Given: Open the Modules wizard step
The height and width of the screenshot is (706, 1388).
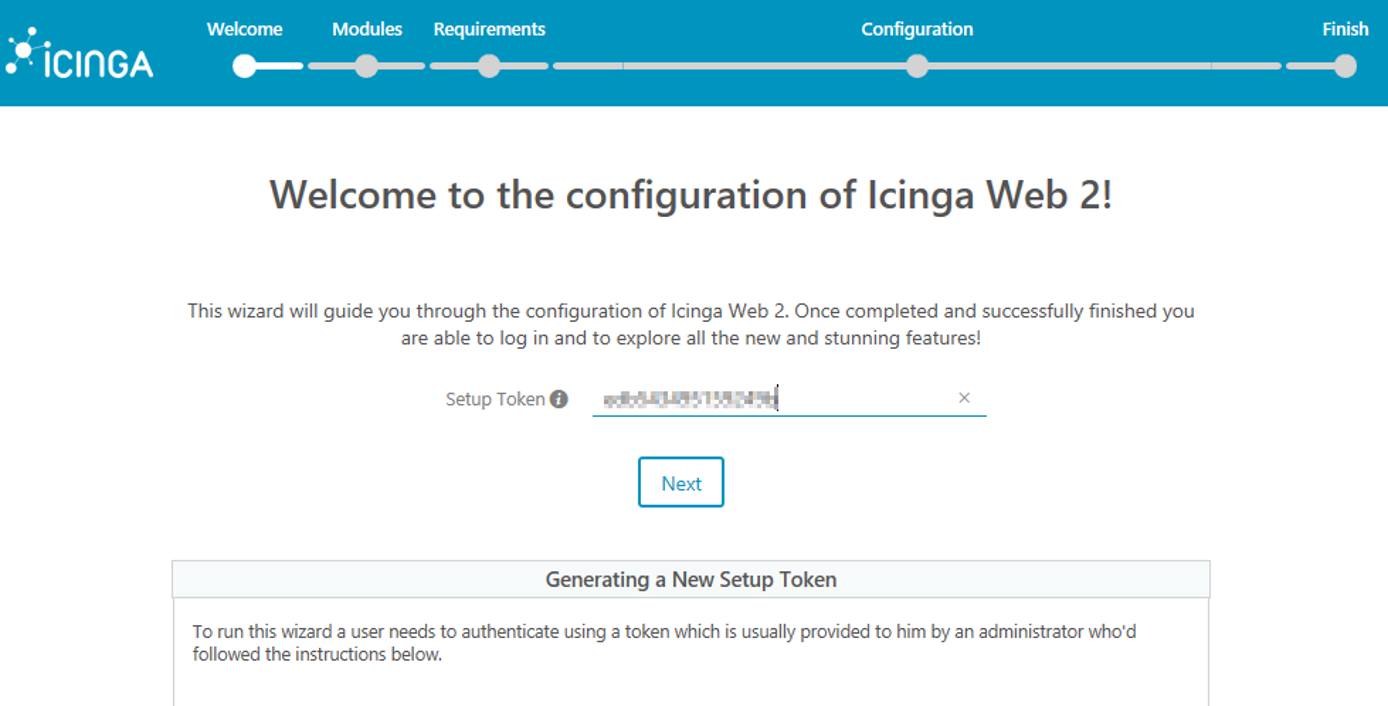Looking at the screenshot, I should 367,29.
